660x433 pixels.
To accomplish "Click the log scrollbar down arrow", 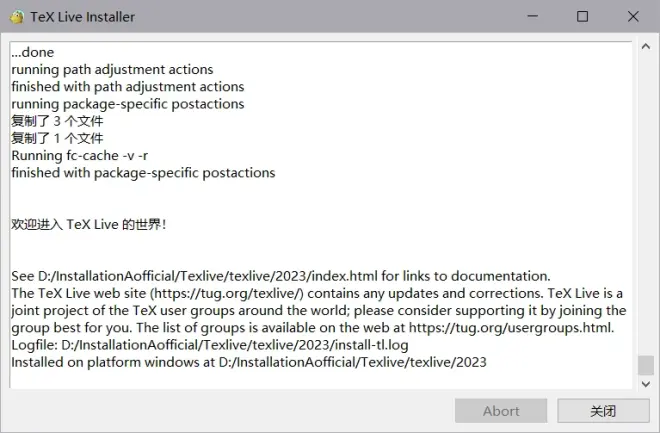I will pos(646,383).
